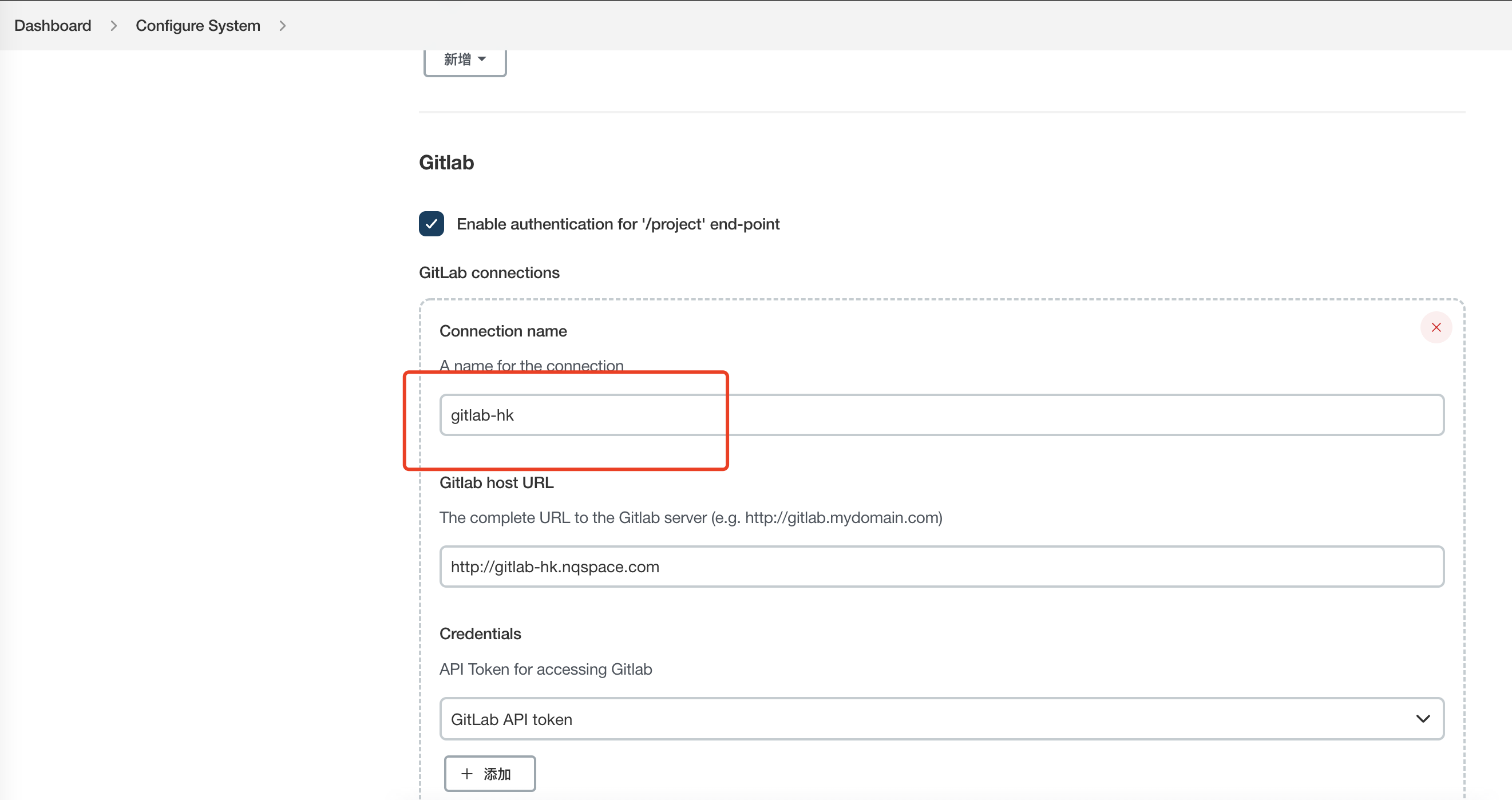Click the Gitlab section heading
The image size is (1512, 800).
(x=446, y=163)
